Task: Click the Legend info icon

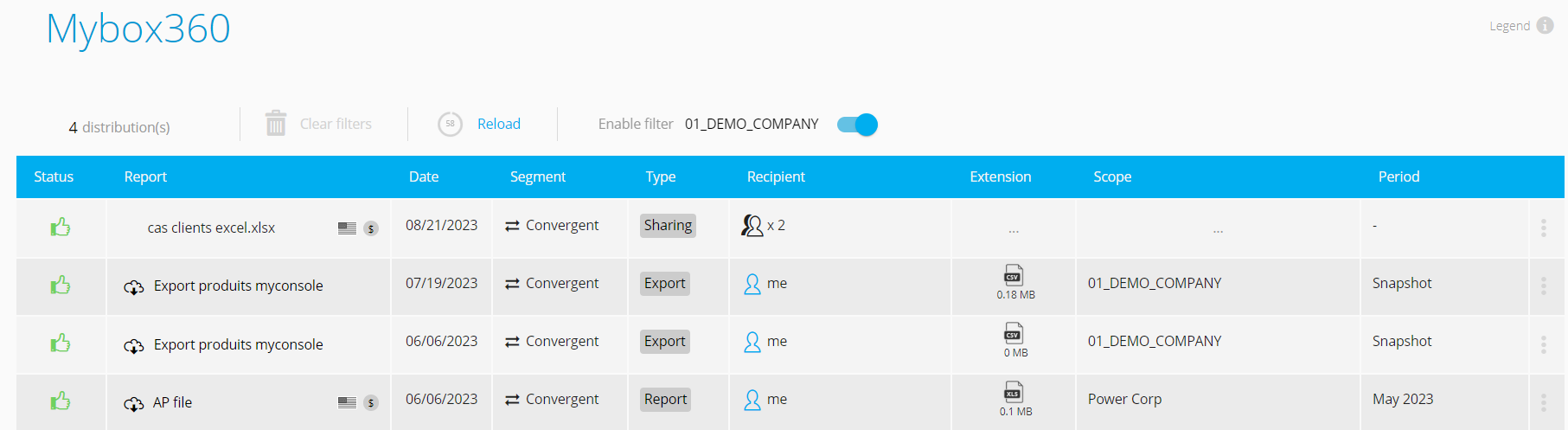Action: click(1545, 26)
